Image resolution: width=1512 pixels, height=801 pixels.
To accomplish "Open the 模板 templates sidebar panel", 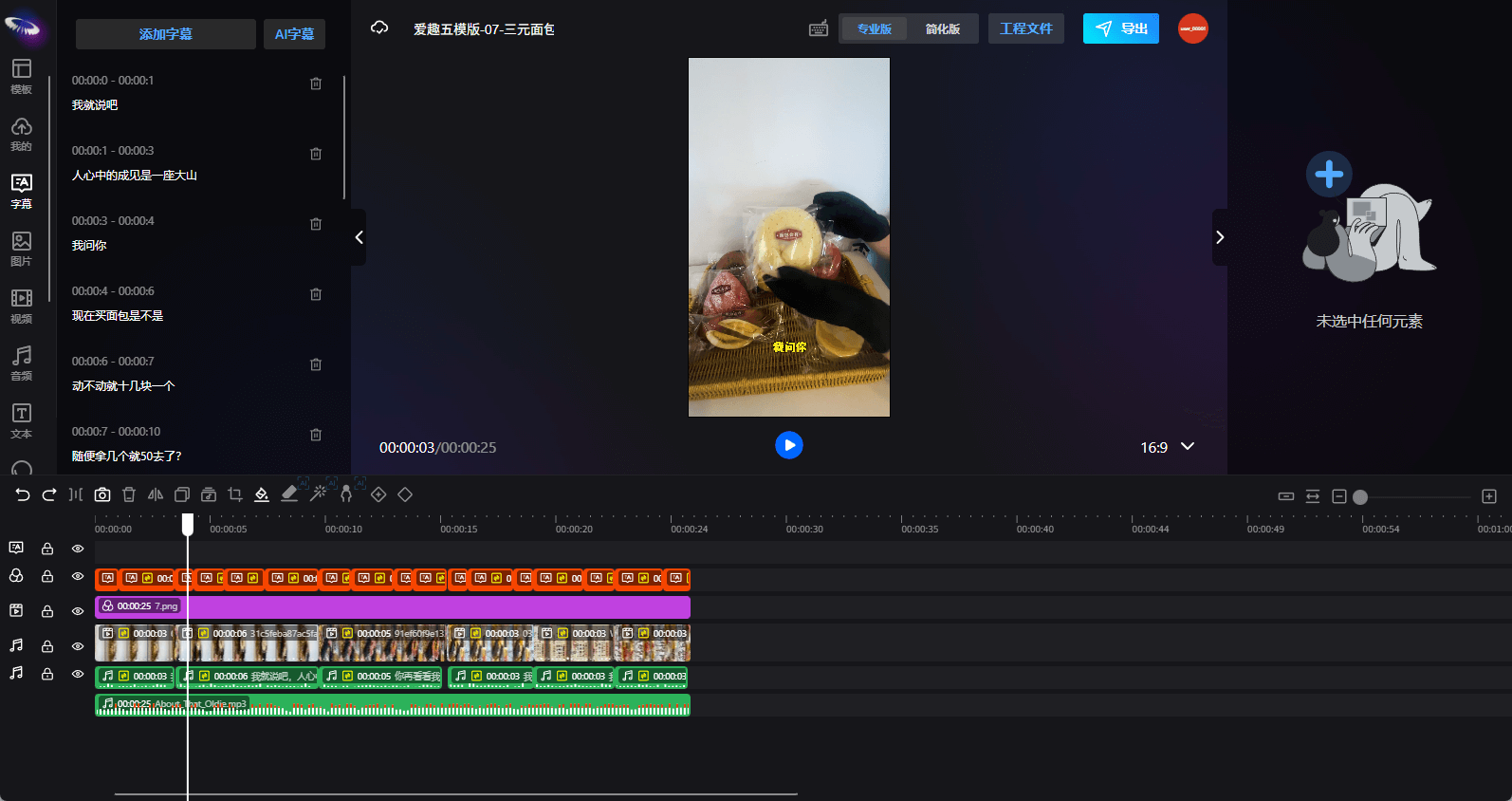I will [21, 76].
